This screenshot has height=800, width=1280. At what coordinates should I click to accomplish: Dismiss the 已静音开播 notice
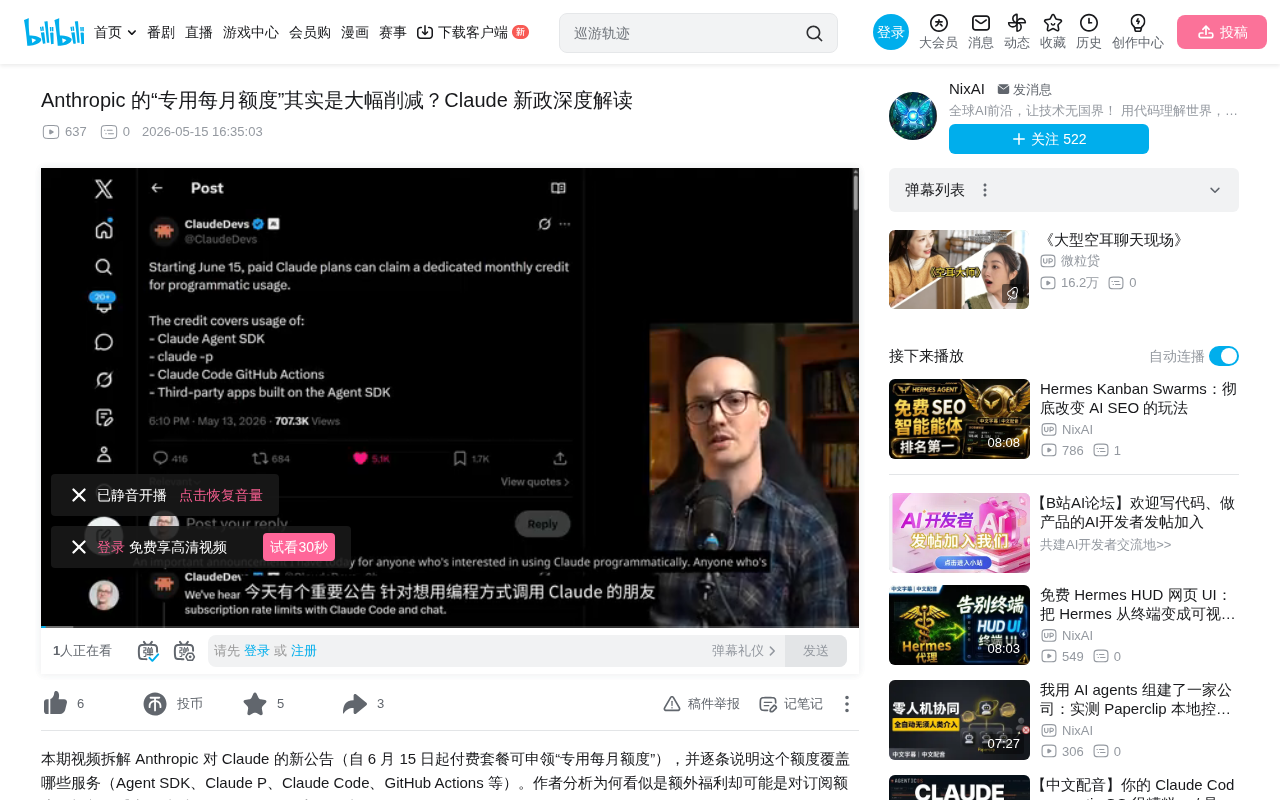(x=79, y=495)
